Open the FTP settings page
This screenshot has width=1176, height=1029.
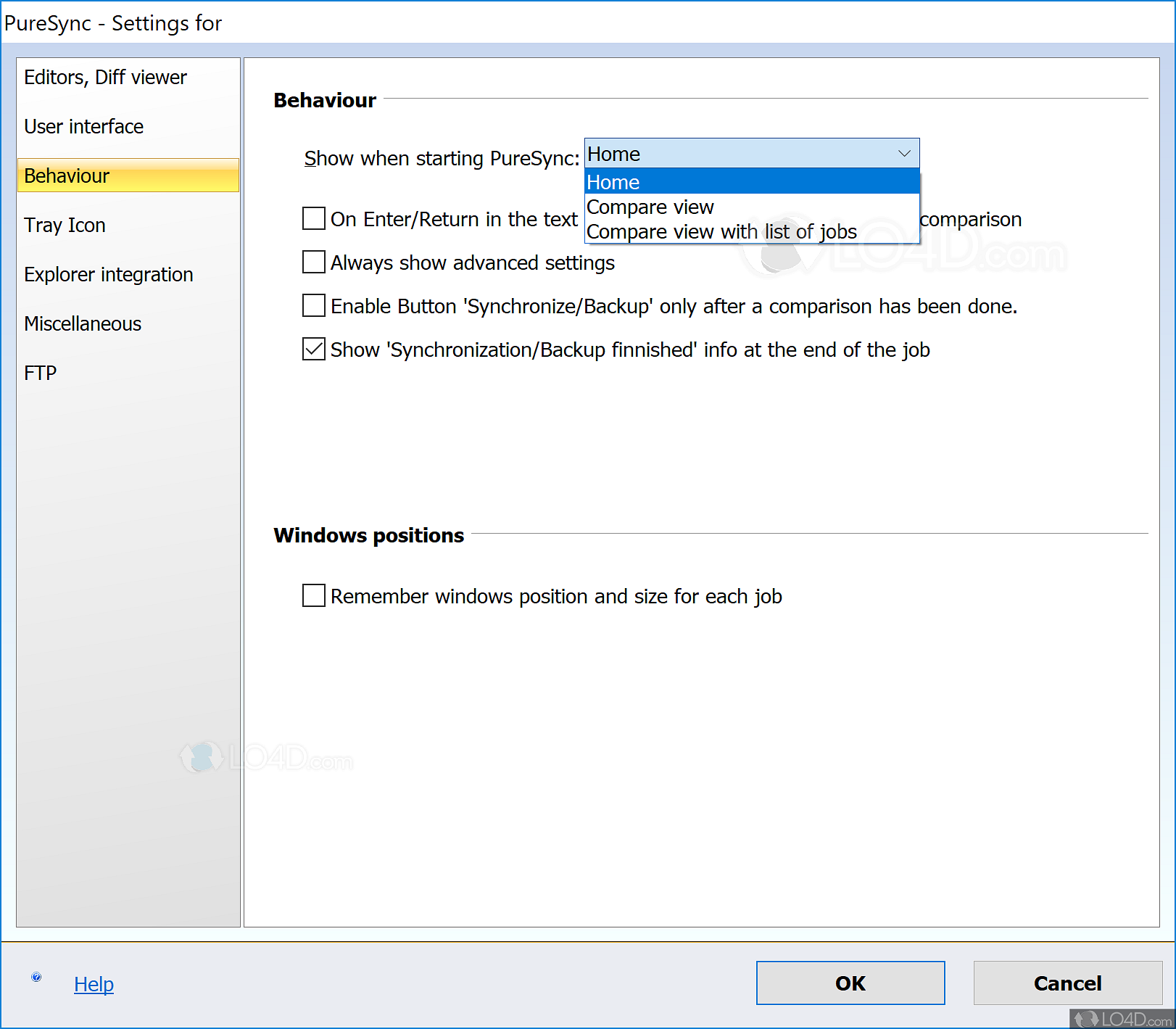39,373
